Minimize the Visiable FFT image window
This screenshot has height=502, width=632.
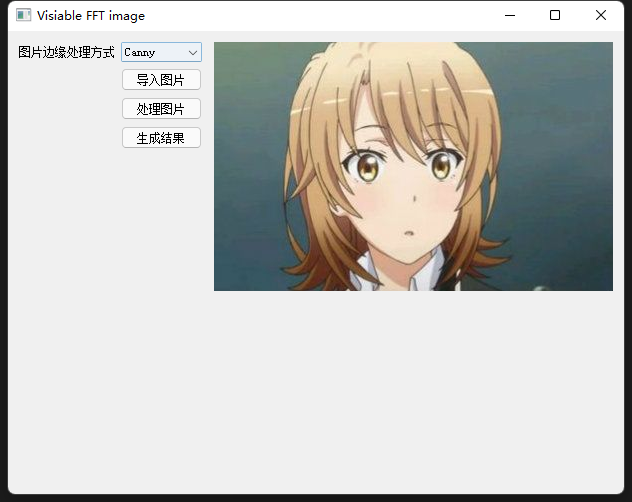[510, 15]
